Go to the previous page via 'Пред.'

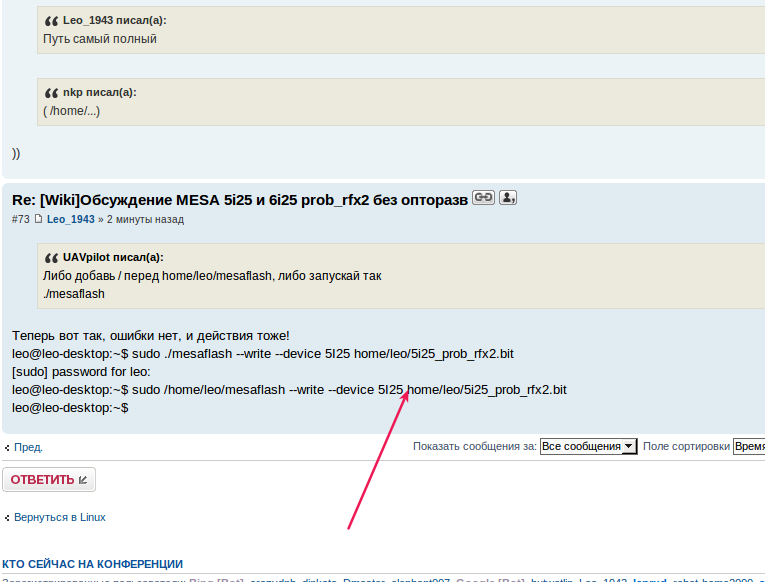point(28,447)
